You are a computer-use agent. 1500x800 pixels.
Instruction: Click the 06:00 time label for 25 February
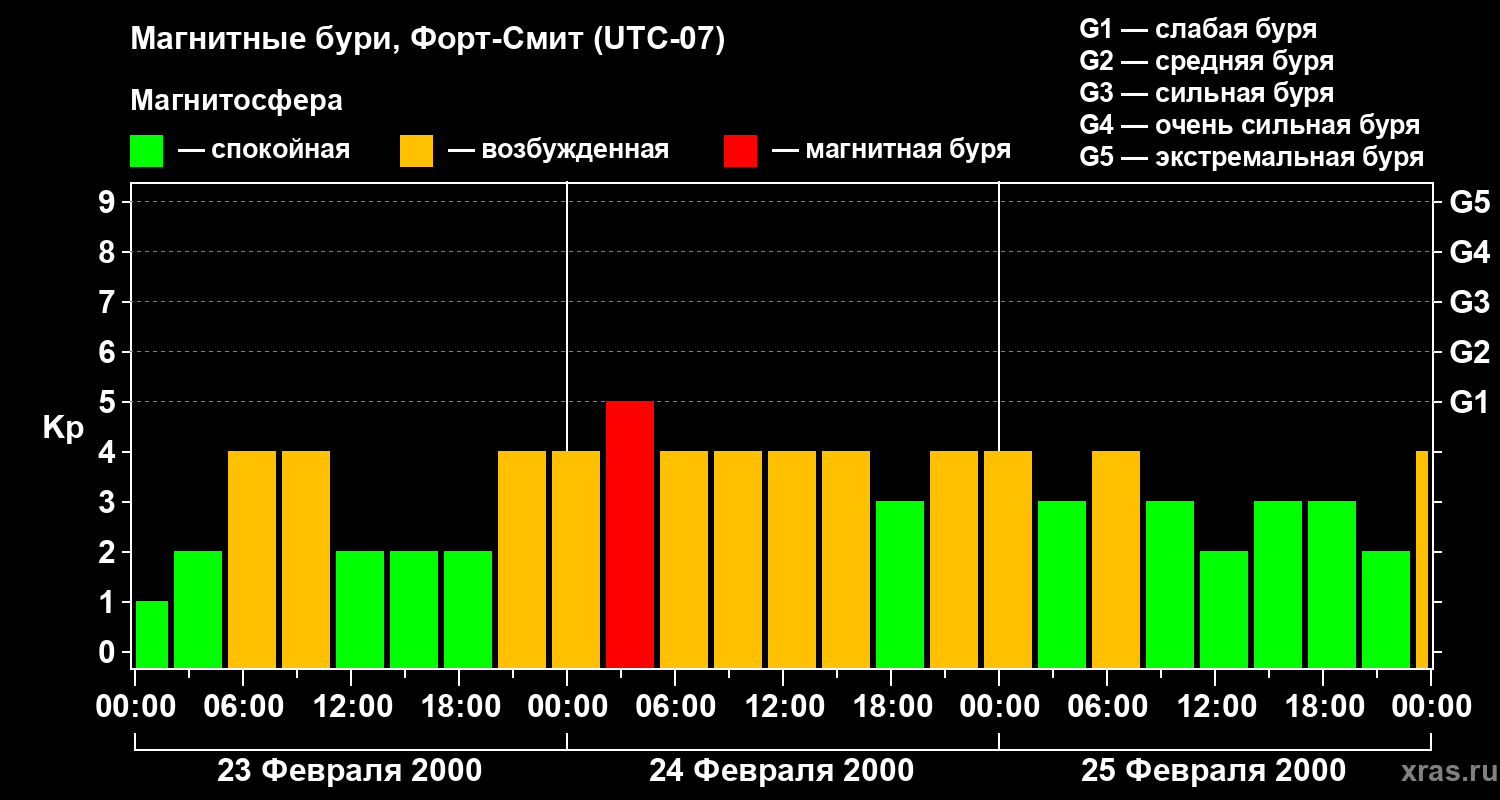coord(1108,707)
